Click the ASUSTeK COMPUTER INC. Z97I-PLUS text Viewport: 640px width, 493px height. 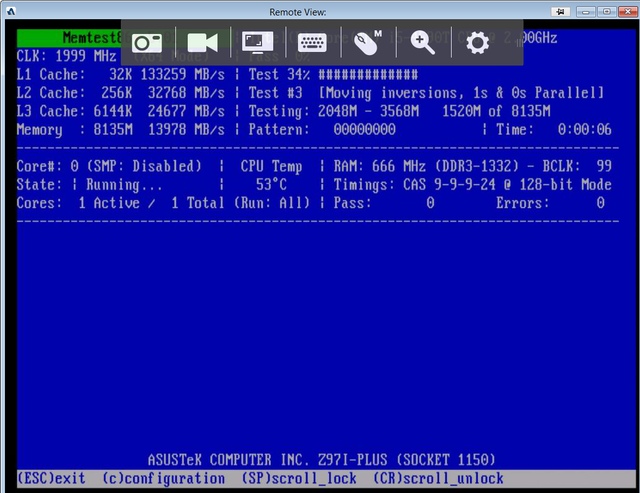(267, 460)
